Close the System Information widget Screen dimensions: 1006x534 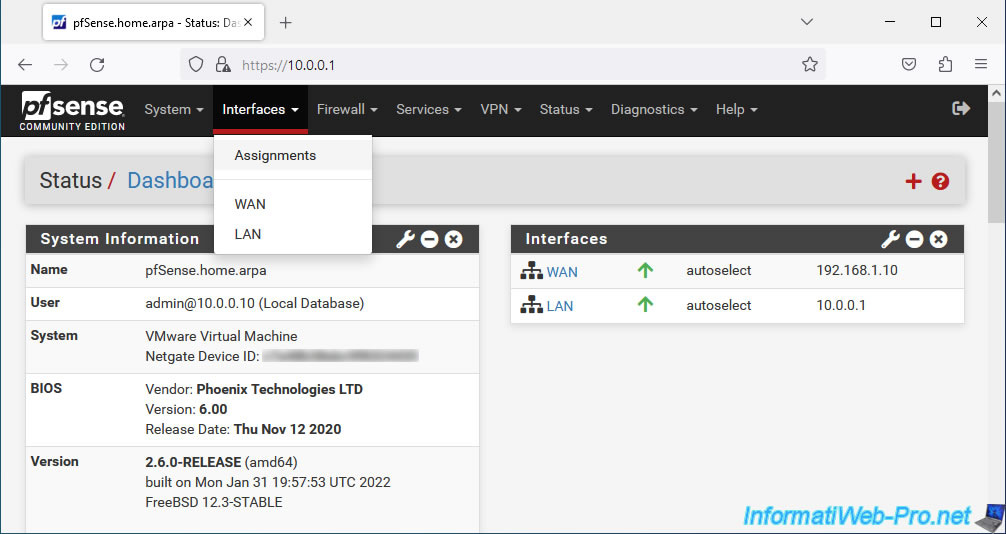click(454, 239)
